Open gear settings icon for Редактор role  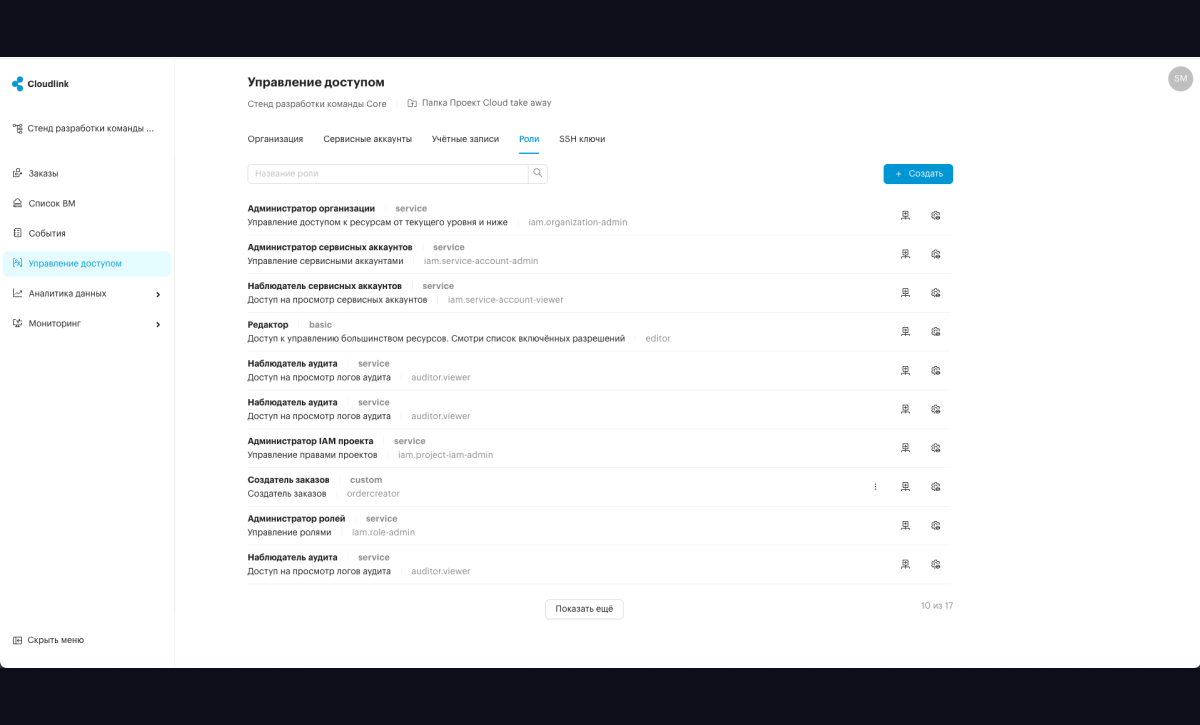[936, 332]
